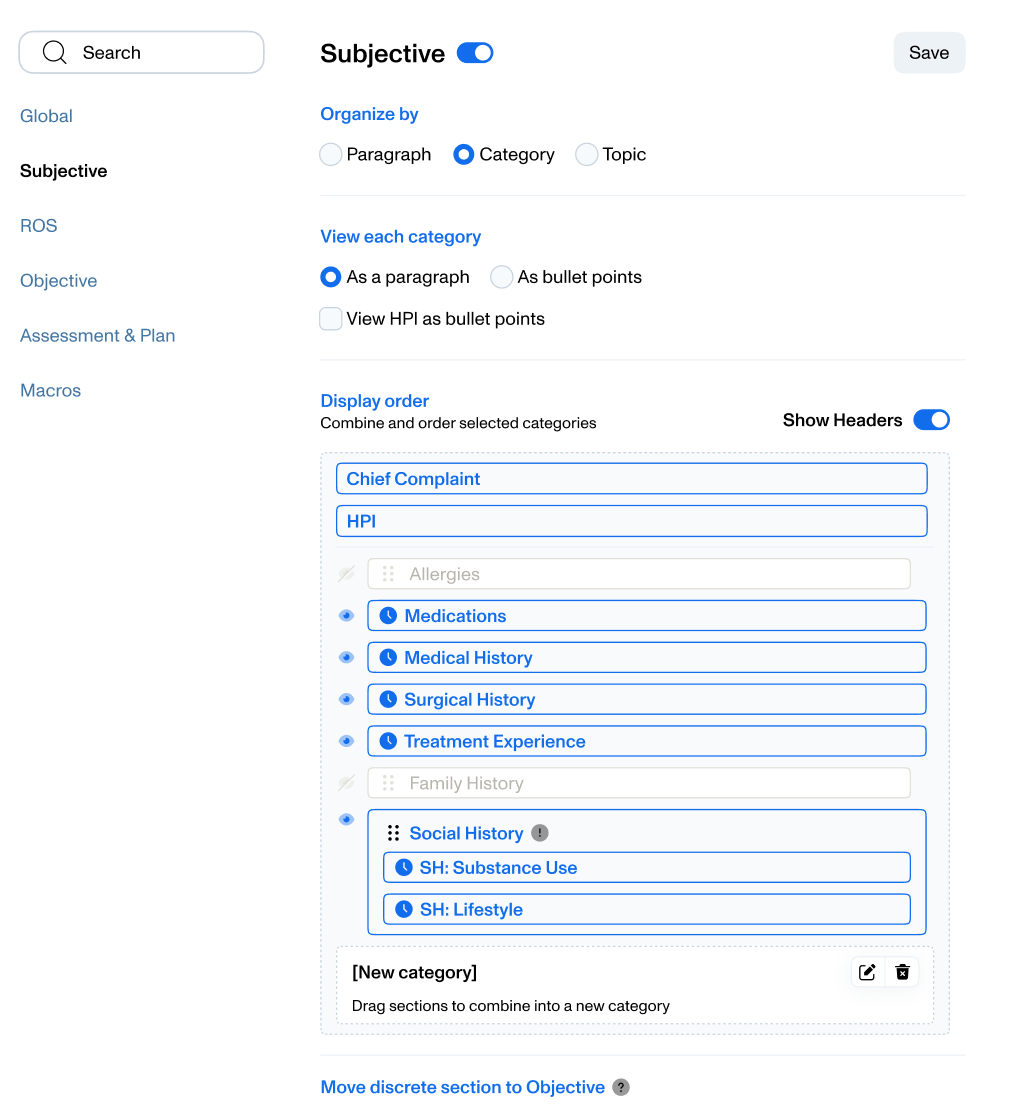The width and height of the screenshot is (1028, 1109).
Task: Choose As bullet points view
Action: pos(502,277)
